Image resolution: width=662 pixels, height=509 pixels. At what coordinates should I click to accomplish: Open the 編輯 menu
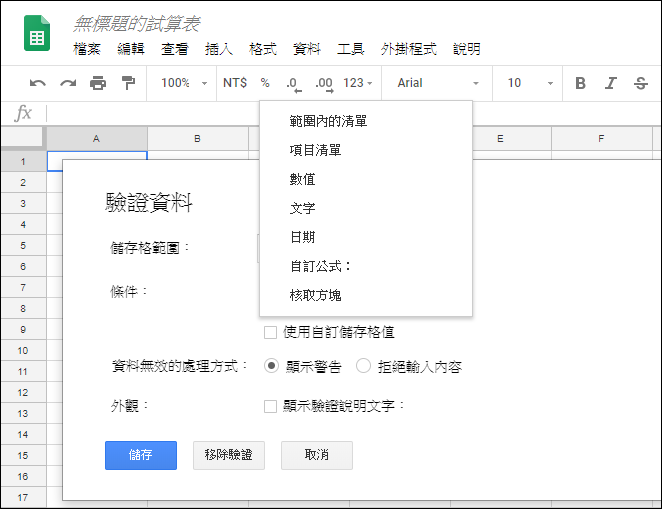click(131, 49)
